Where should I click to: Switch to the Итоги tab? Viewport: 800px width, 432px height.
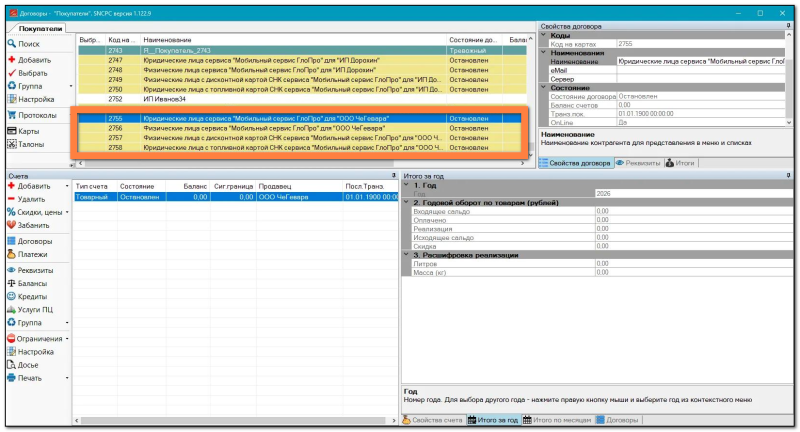(x=680, y=163)
